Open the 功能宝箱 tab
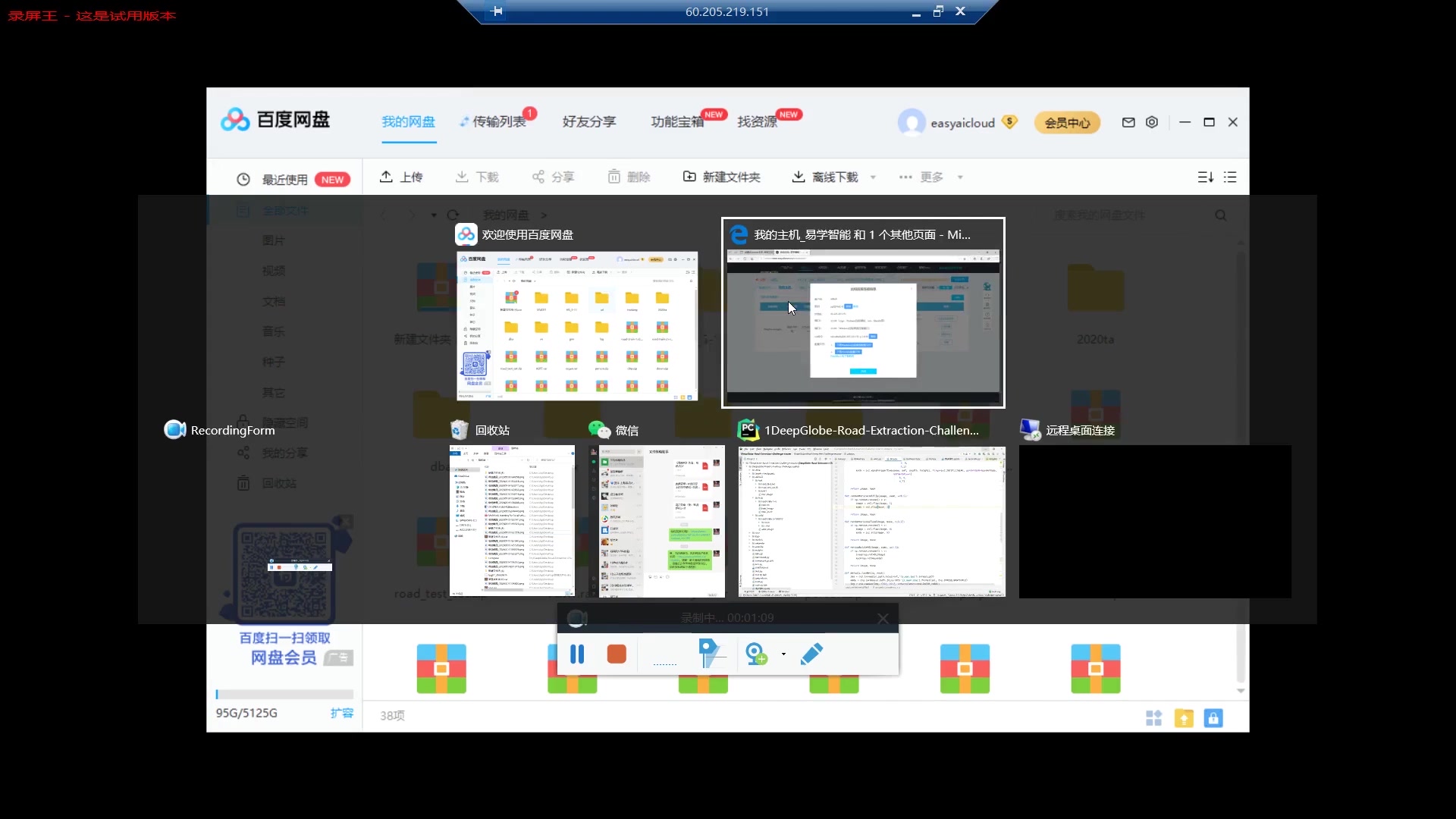Viewport: 1456px width, 819px height. tap(677, 122)
